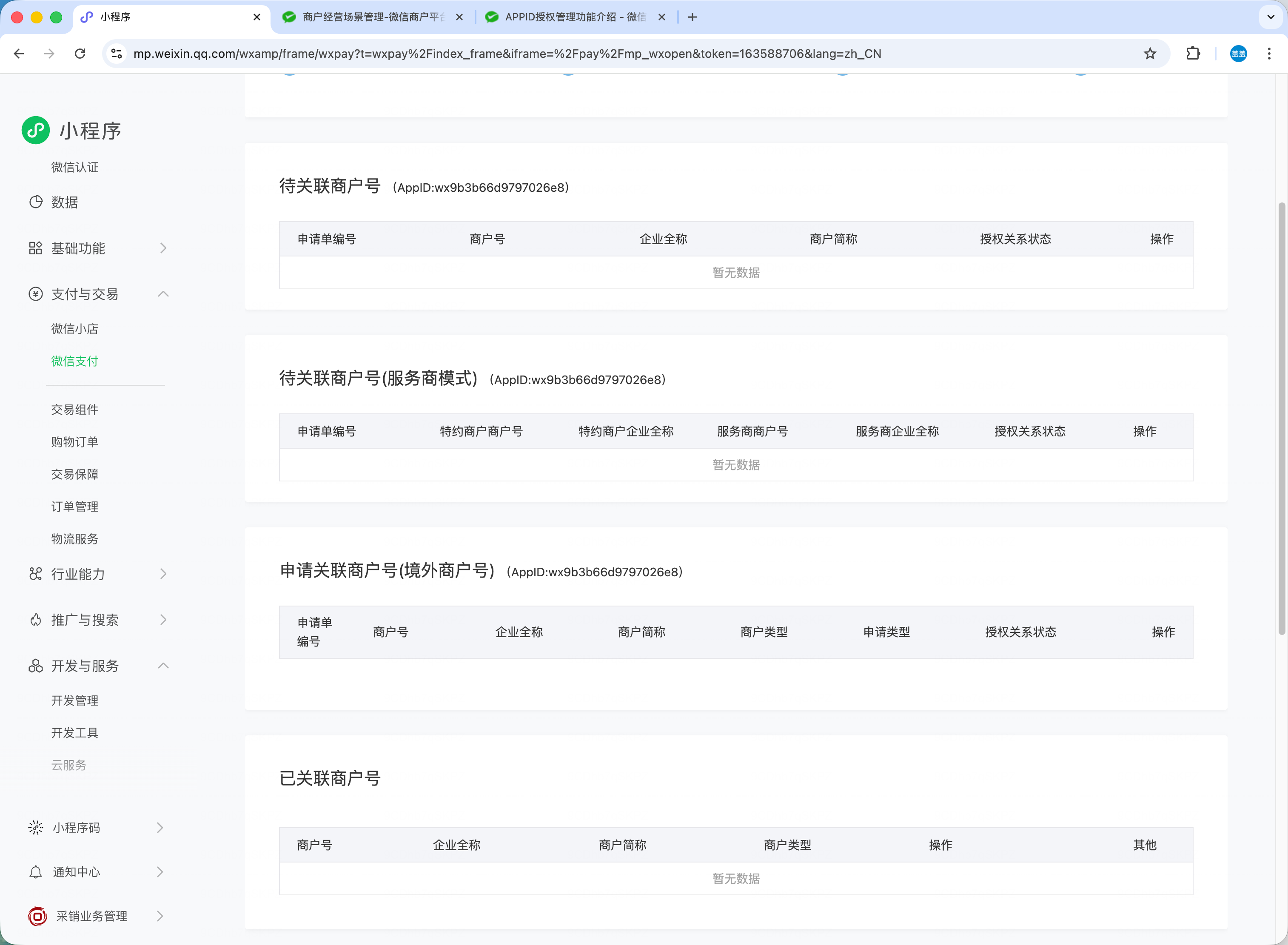1288x945 pixels.
Task: Expand the 基础功能 menu chevron
Action: tap(163, 248)
